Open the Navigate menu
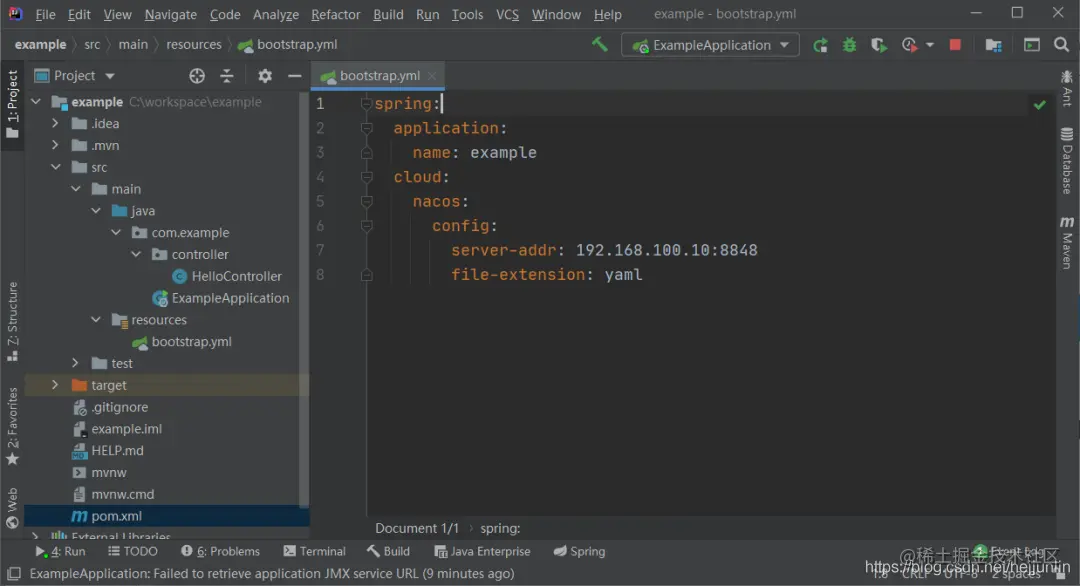Screen dimensions: 1080x586 170,14
